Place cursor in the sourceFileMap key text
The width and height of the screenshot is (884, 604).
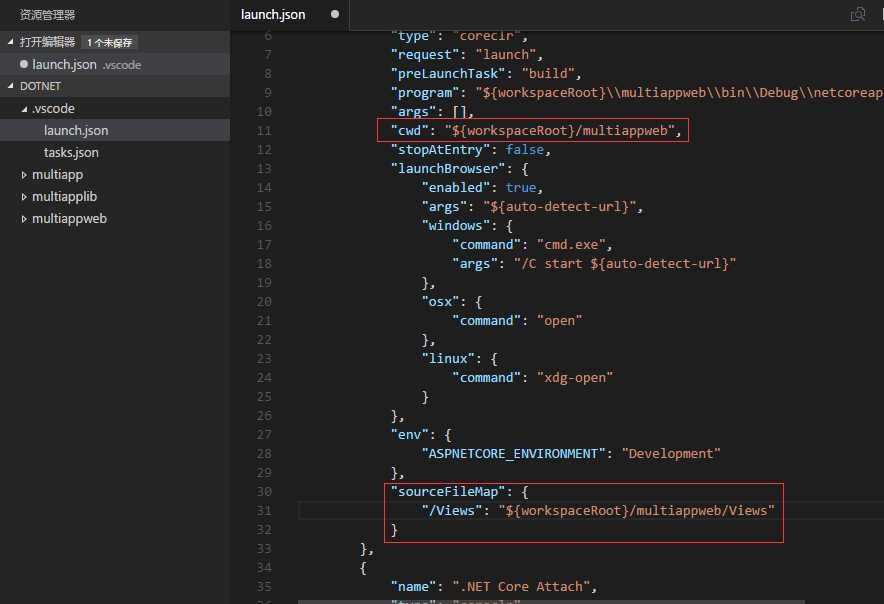point(448,492)
